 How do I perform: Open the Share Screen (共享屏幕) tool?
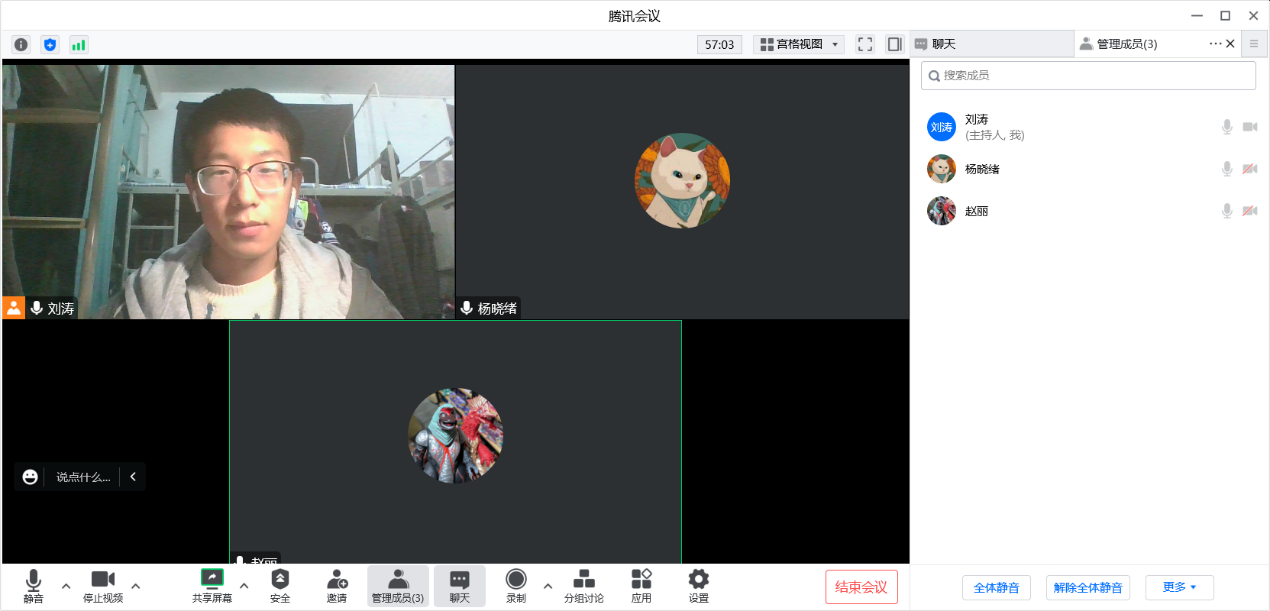click(x=212, y=585)
